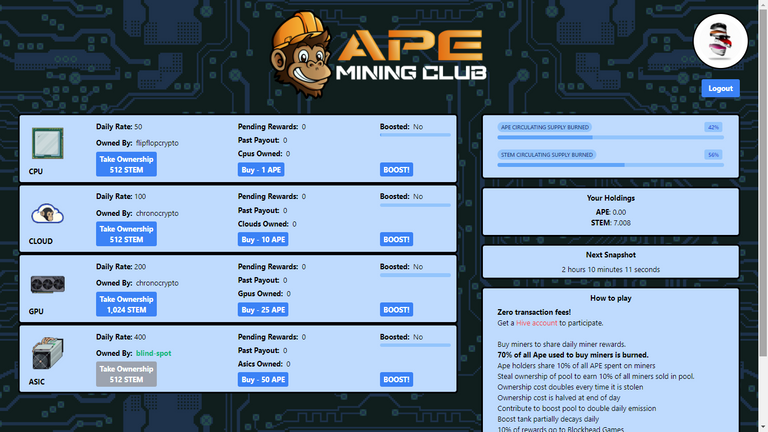This screenshot has width=768, height=432.
Task: Click the APE circulating supply burned progress bar
Action: [610, 138]
